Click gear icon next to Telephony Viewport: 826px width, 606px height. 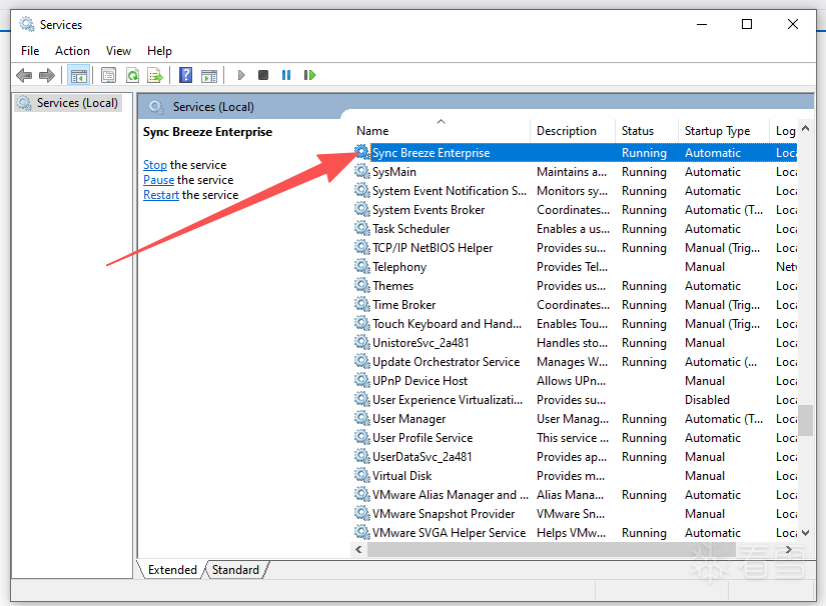pos(362,266)
